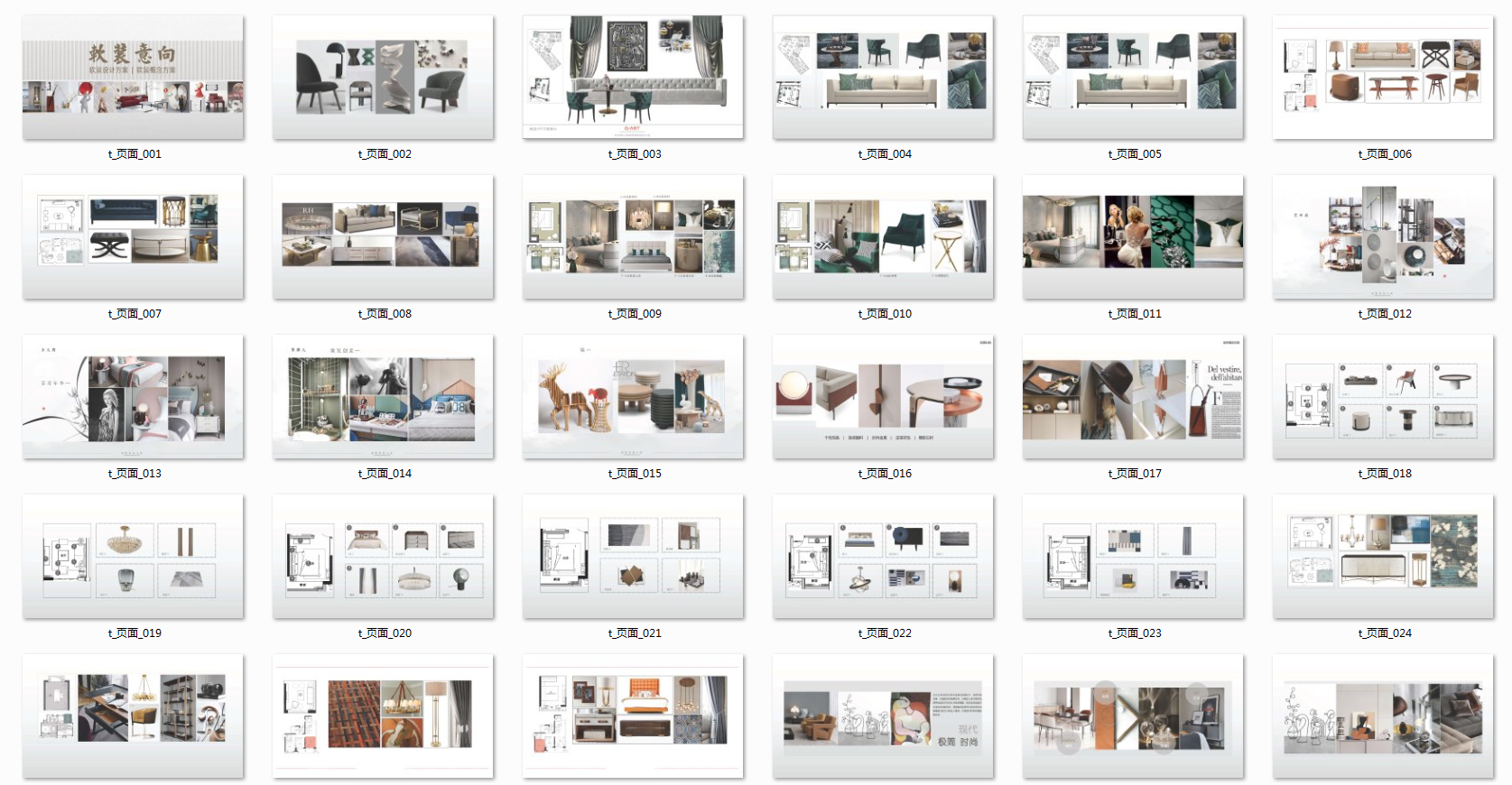Select the t_页面_022 thumbnail

pyautogui.click(x=883, y=557)
